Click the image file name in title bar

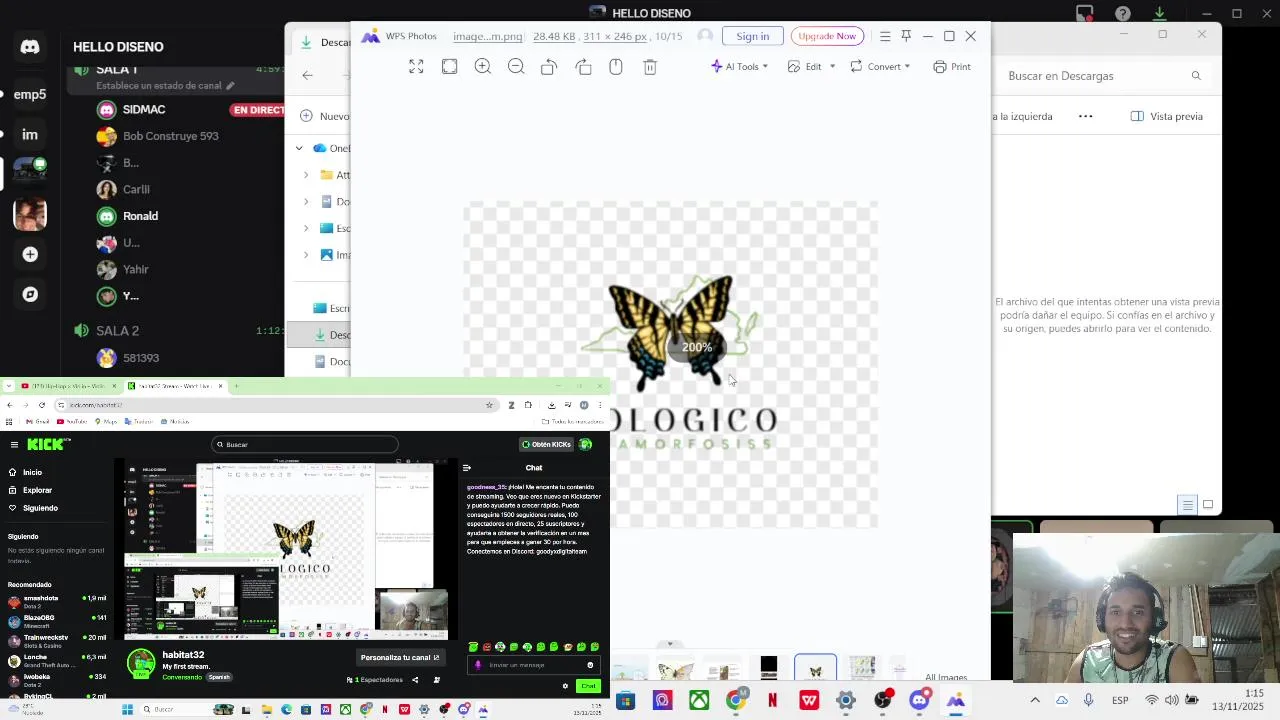[x=487, y=36]
